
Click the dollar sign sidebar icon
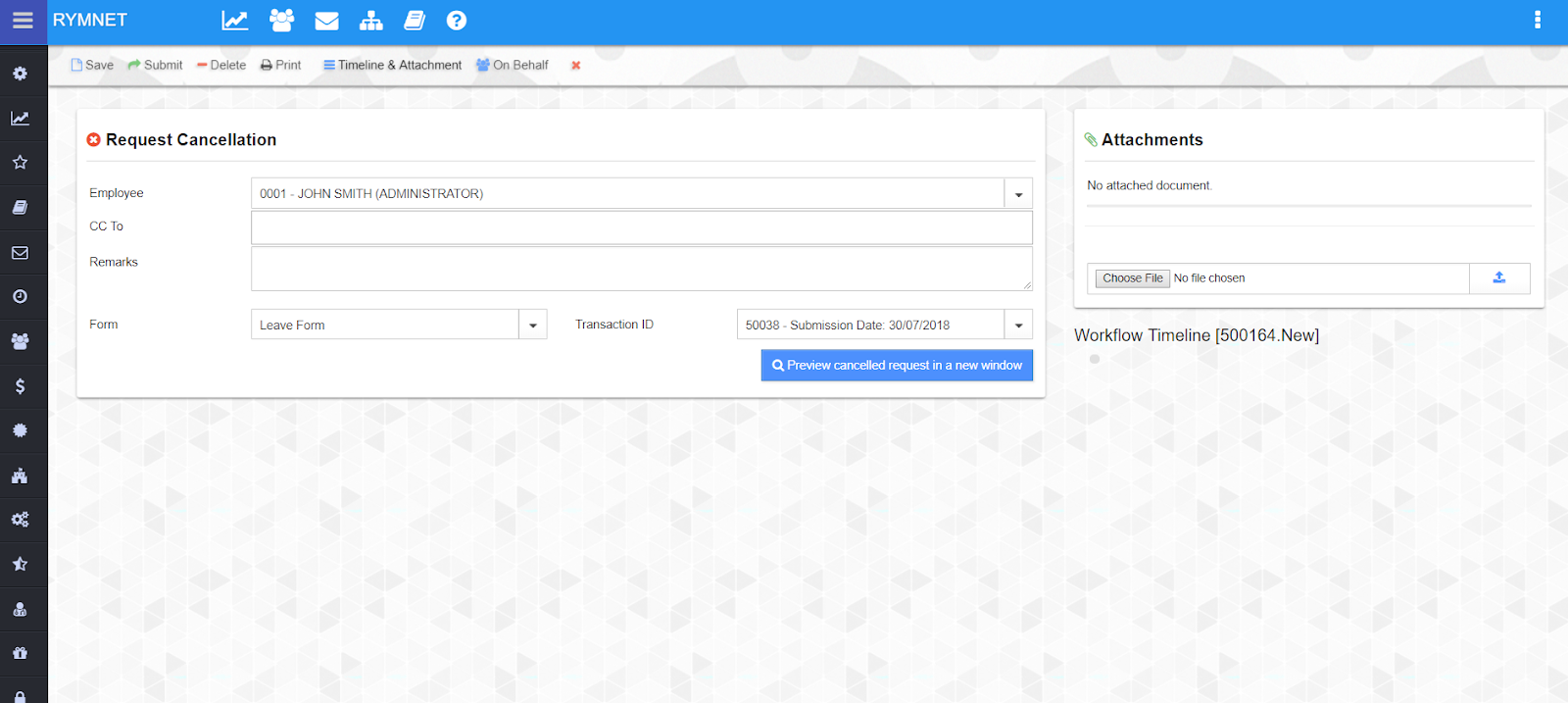pos(20,386)
